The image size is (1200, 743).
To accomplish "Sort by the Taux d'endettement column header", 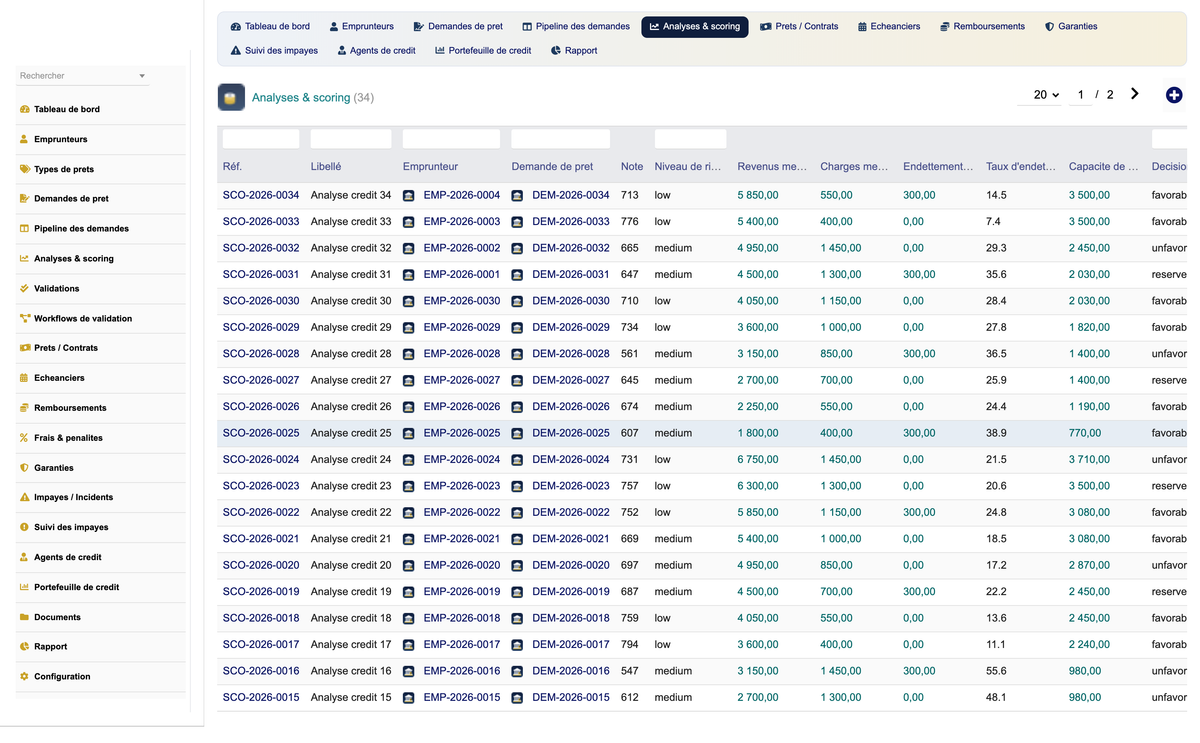I will (x=1021, y=167).
